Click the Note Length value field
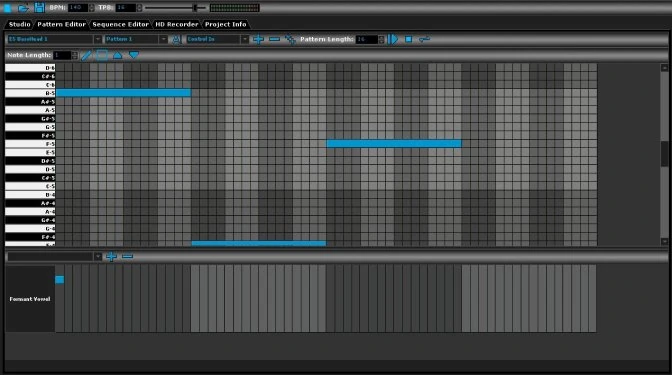This screenshot has height=375, width=672. click(62, 55)
